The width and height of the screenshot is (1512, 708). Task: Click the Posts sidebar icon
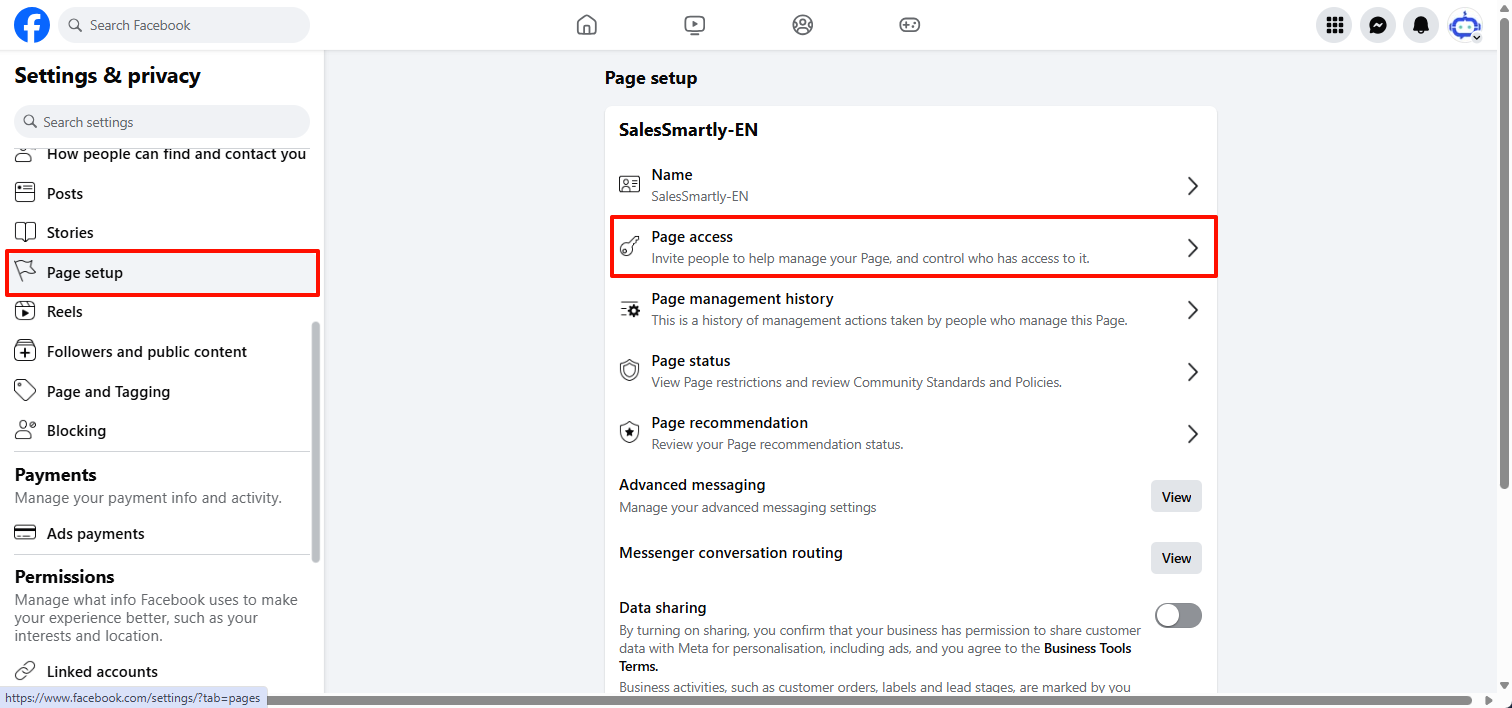pyautogui.click(x=25, y=193)
